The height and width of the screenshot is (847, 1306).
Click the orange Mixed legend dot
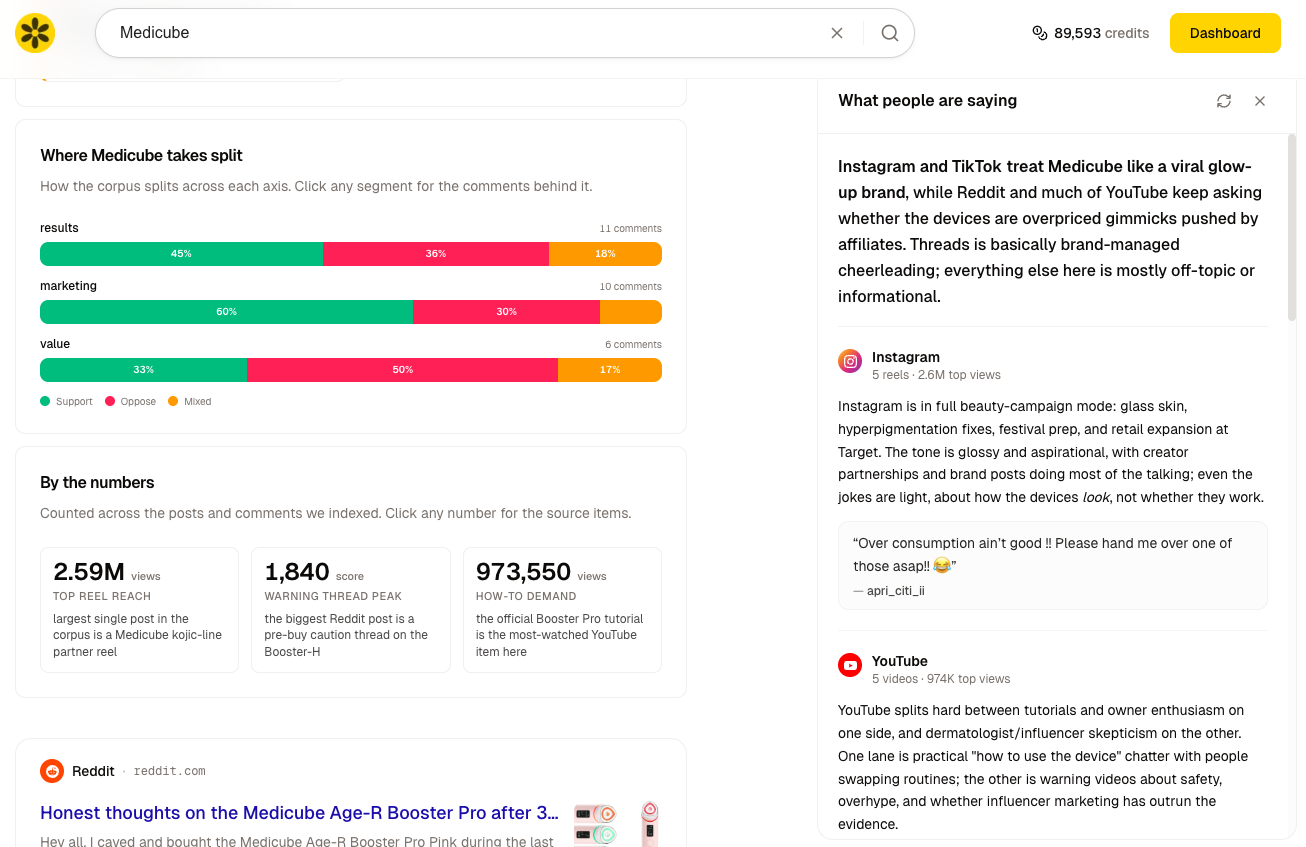[x=173, y=401]
